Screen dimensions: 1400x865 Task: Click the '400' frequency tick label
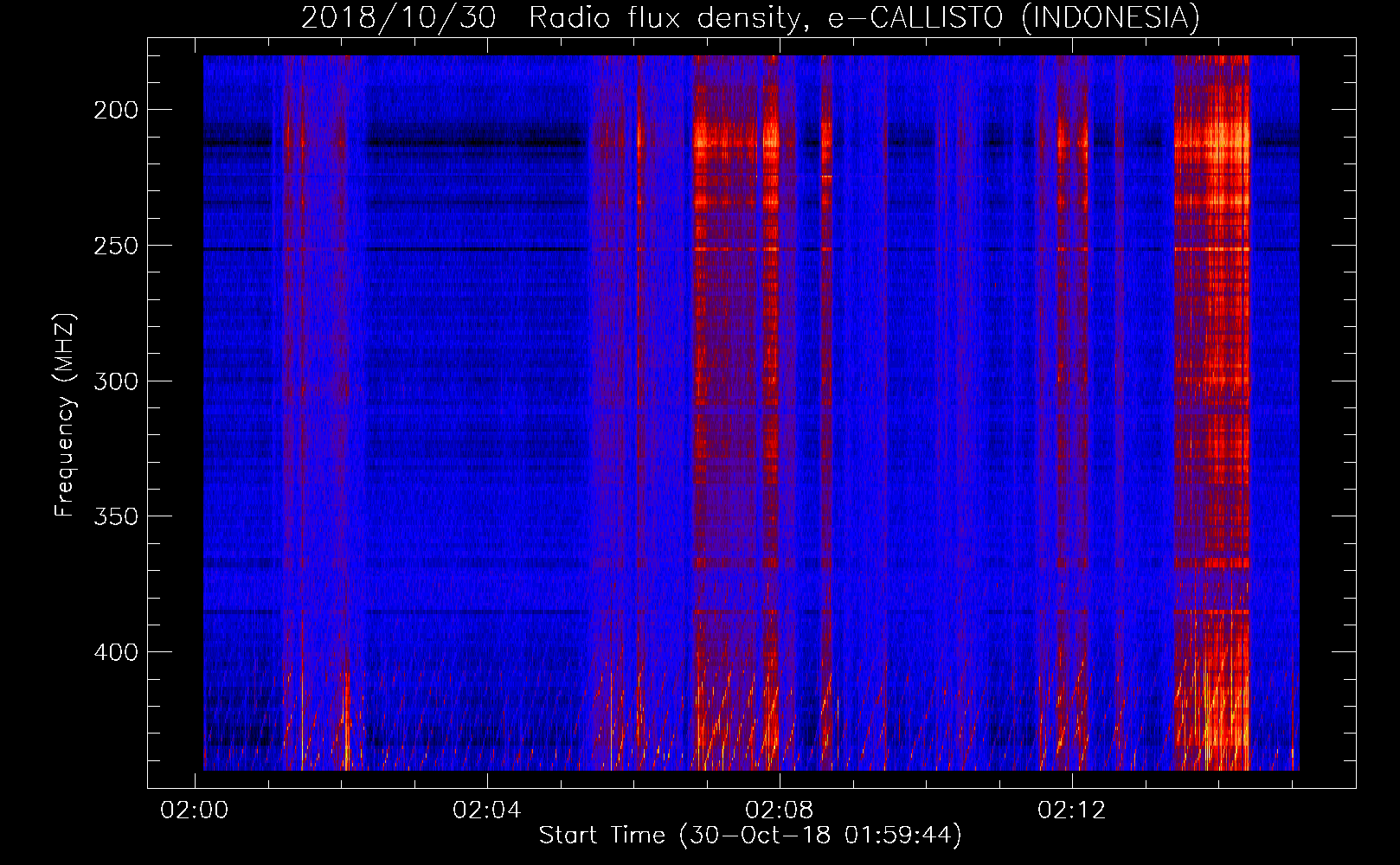coord(116,651)
